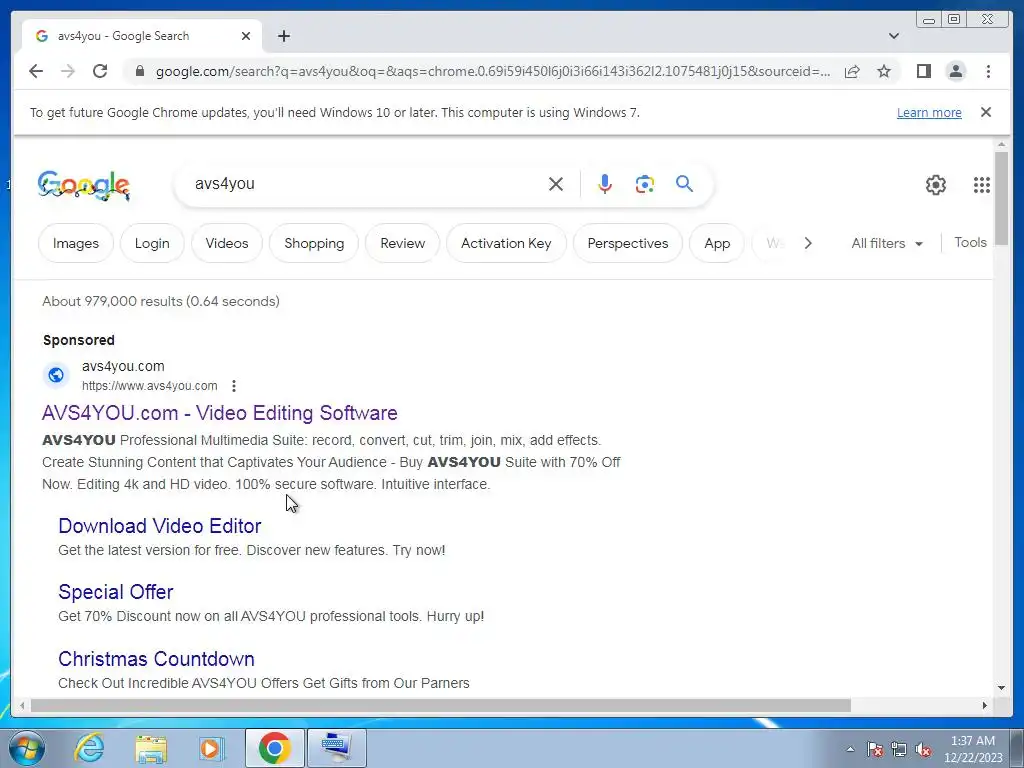This screenshot has width=1024, height=768.
Task: Open Windows Media Player from taskbar
Action: (x=211, y=748)
